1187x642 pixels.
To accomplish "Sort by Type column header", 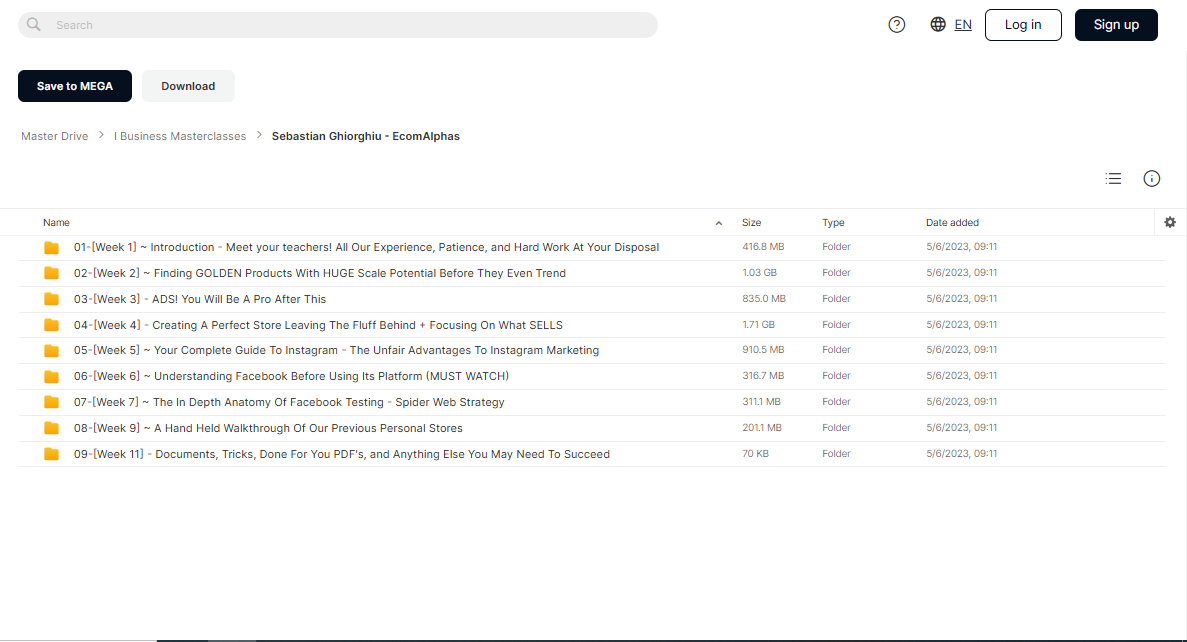I will [x=833, y=223].
